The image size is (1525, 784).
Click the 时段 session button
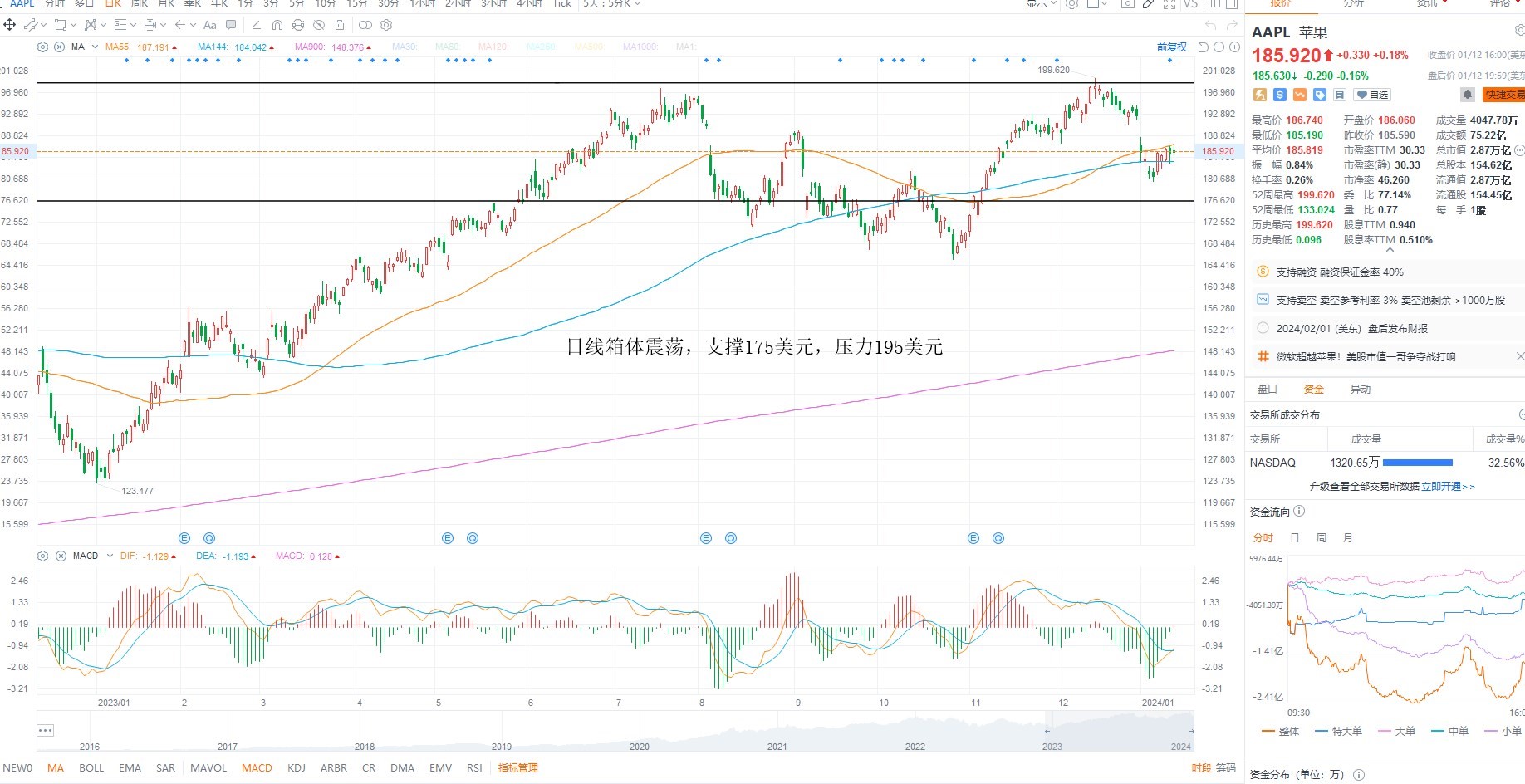pyautogui.click(x=1201, y=768)
